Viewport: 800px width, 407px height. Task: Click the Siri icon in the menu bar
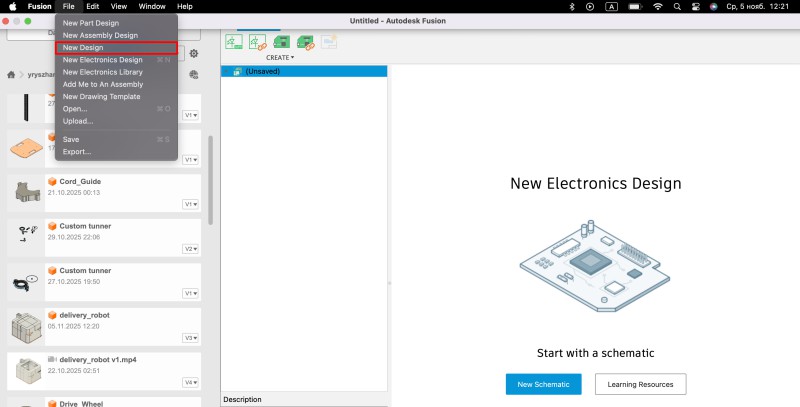(714, 7)
